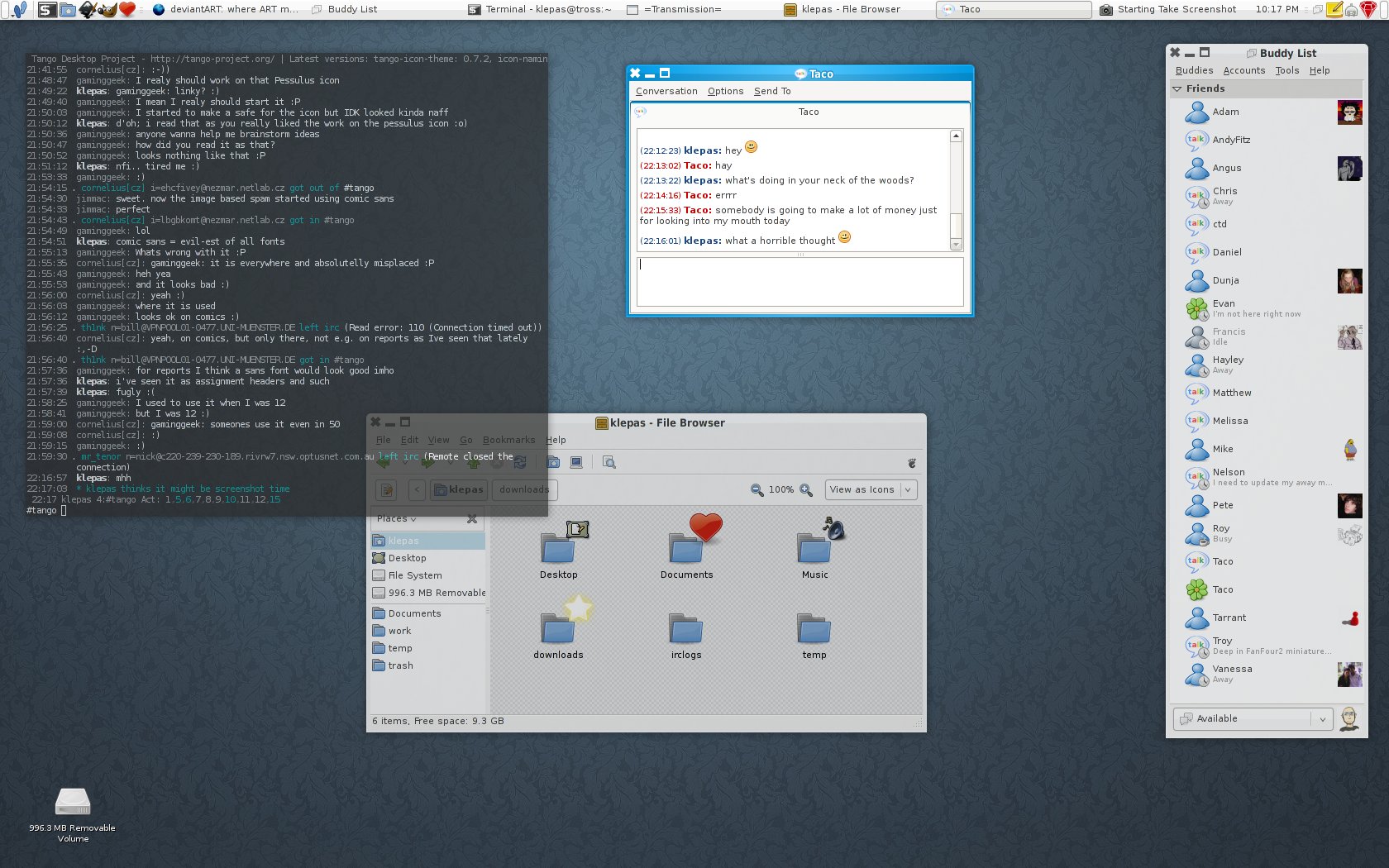Viewport: 1389px width, 868px height.
Task: Select the work bookmark in the Places sidebar
Action: [428, 631]
